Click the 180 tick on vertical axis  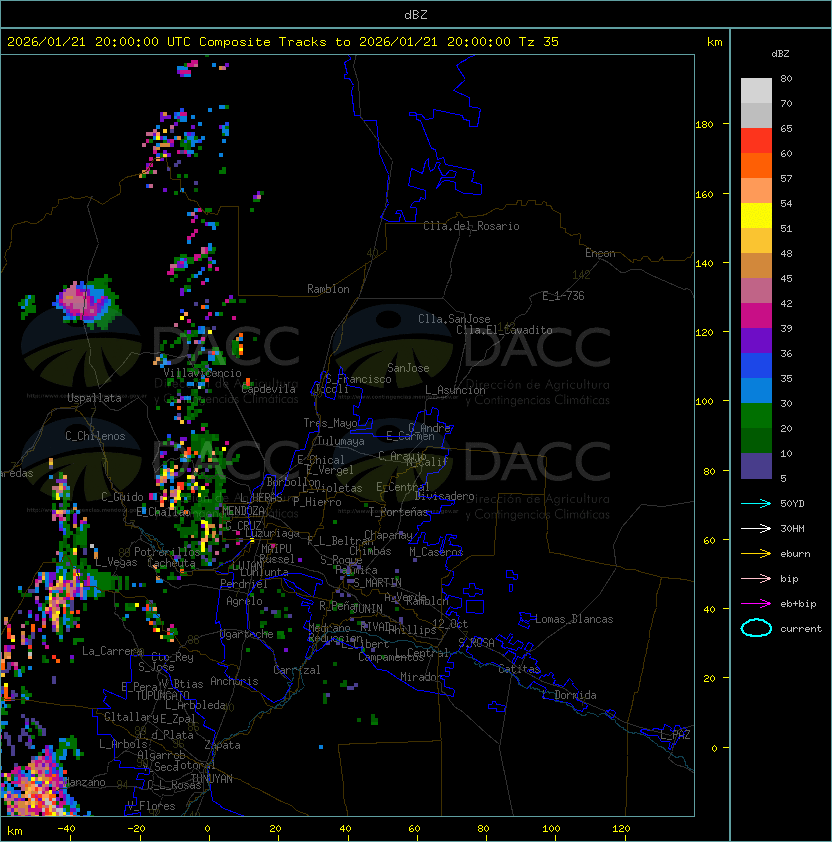coord(704,124)
